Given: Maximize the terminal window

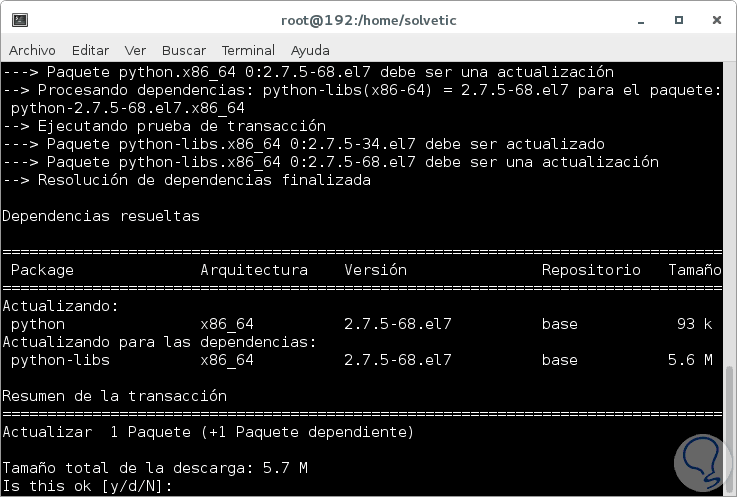Looking at the screenshot, I should pyautogui.click(x=678, y=20).
